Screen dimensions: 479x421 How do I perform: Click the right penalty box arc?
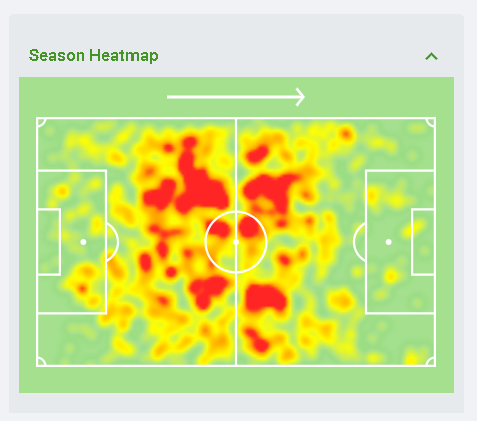(x=360, y=242)
